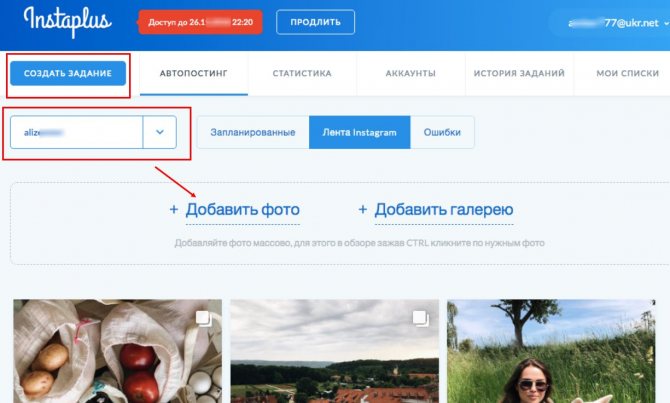Open gallery icon on town landscape photo

pos(420,318)
